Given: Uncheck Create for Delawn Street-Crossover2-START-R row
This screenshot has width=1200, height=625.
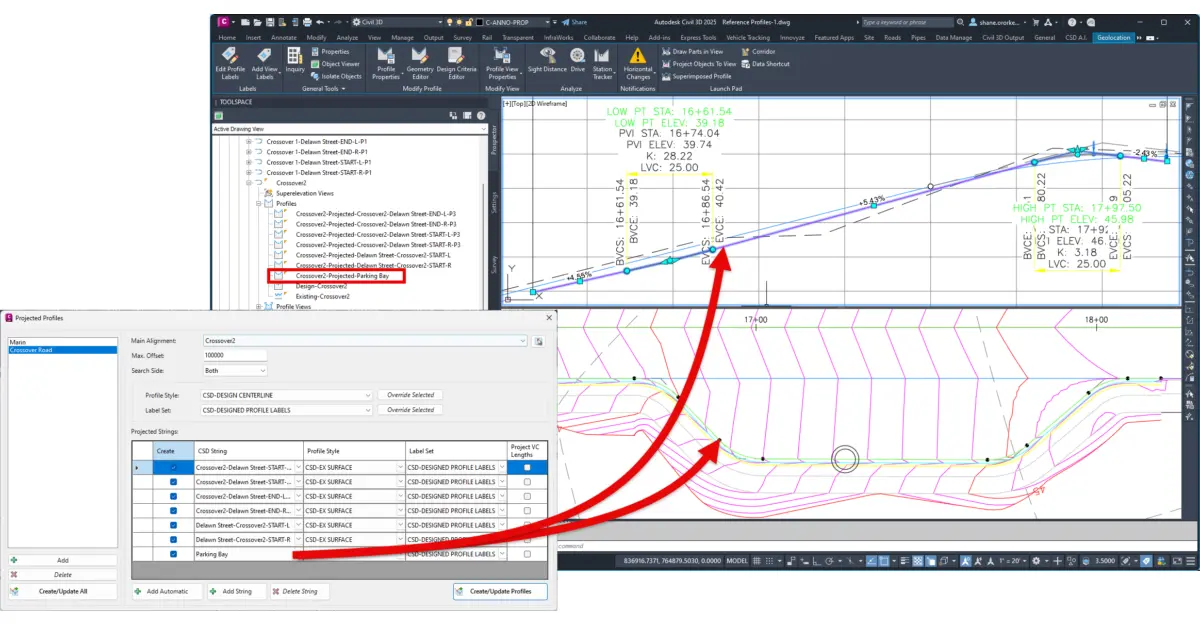Looking at the screenshot, I should (x=174, y=539).
